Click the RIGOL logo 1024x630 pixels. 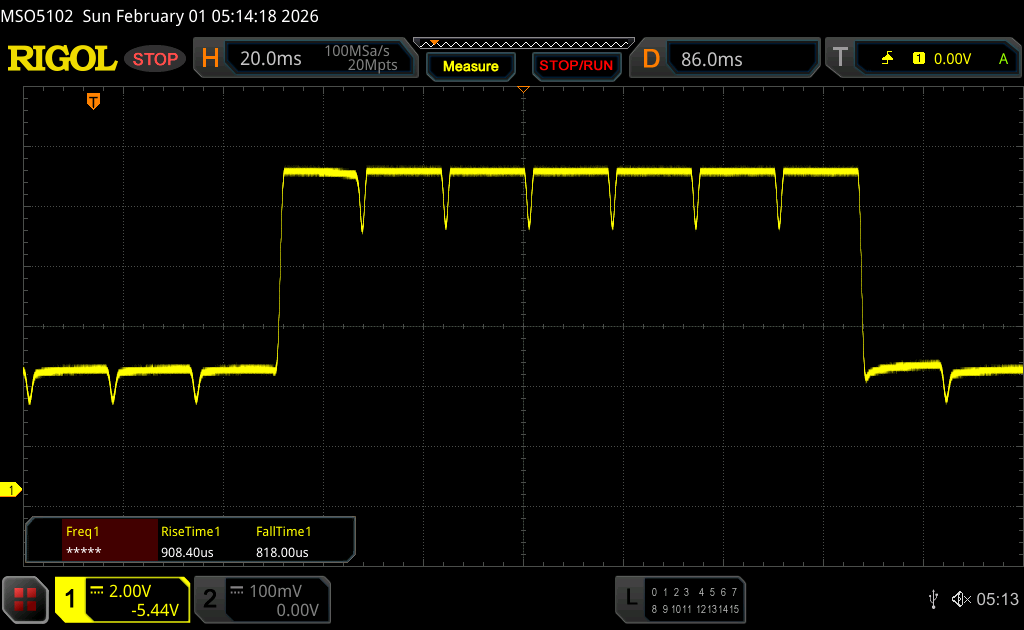(62, 59)
